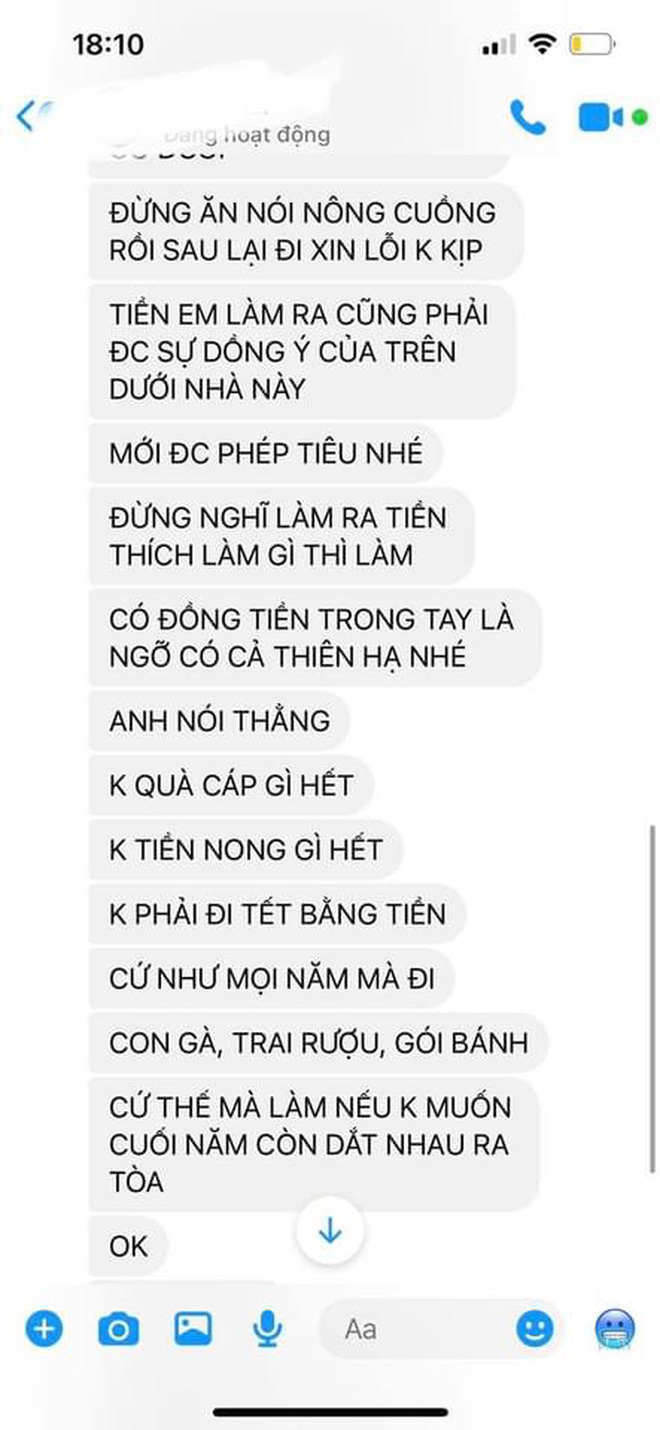Image resolution: width=660 pixels, height=1430 pixels.
Task: Tap the microphone to record voice message
Action: 266,1329
